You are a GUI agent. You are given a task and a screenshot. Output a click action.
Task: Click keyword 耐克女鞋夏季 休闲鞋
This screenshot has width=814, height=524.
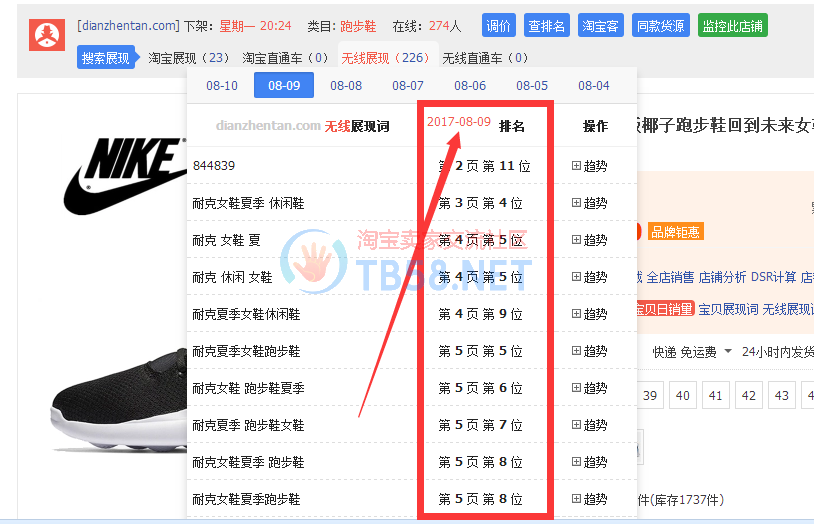click(x=248, y=203)
